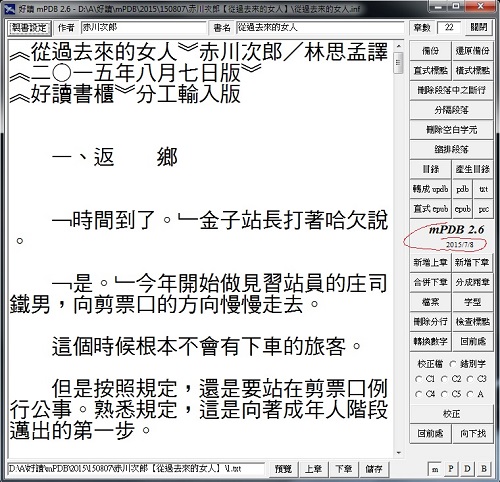Click 新增上章 to add previous chapter
This screenshot has width=500, height=482.
[430, 262]
